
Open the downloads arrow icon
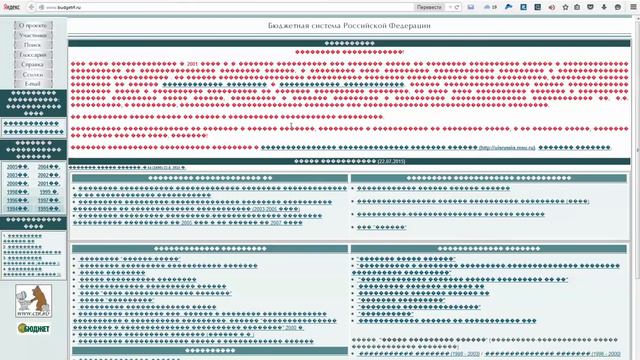pyautogui.click(x=604, y=7)
